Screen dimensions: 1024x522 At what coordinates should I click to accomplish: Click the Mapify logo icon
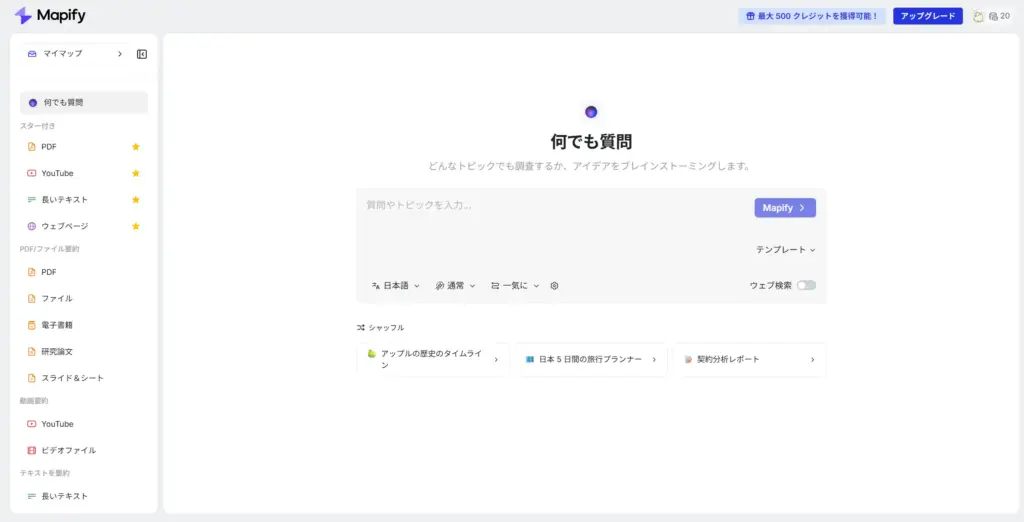23,16
